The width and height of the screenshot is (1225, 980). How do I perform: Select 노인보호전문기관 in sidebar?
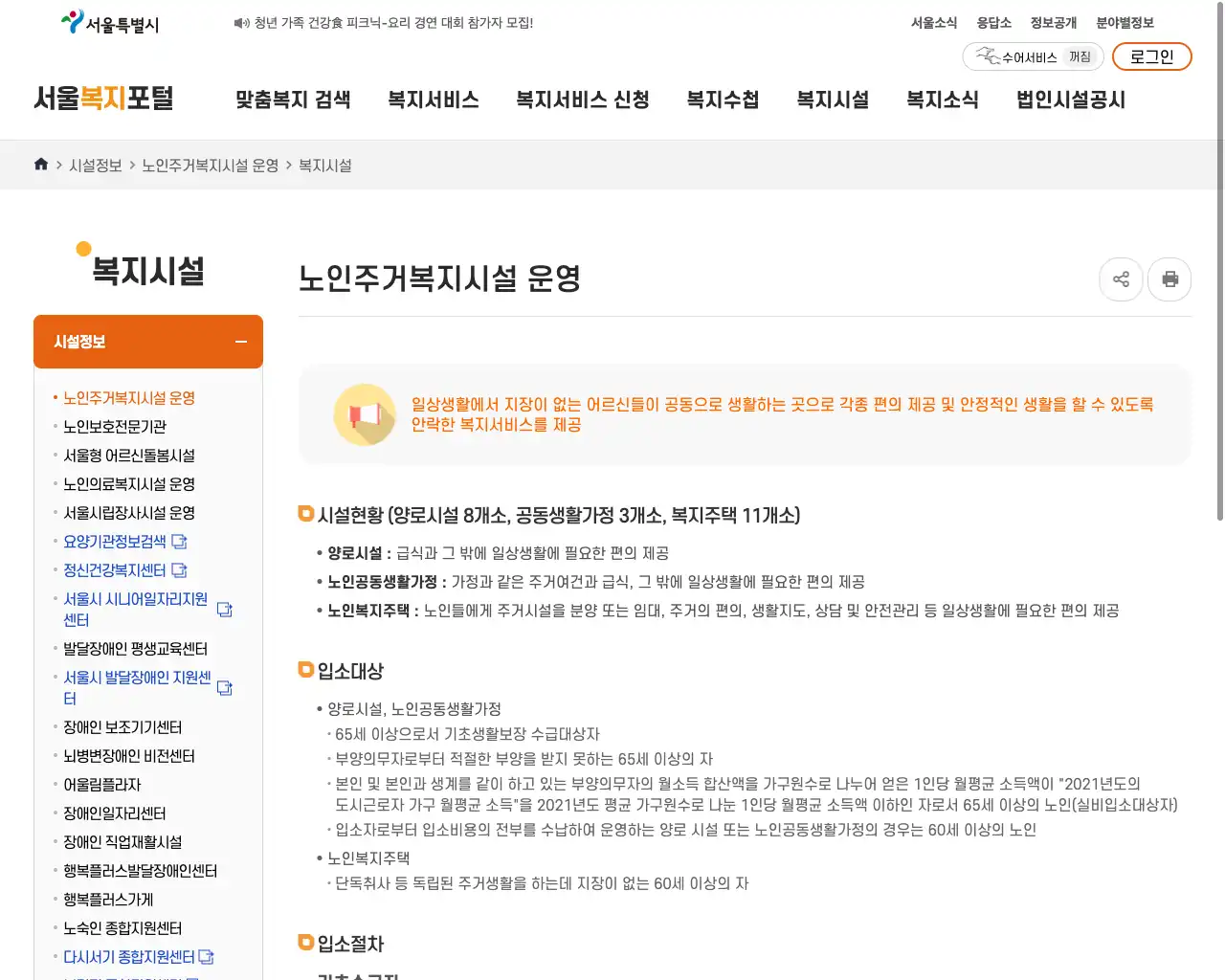pos(115,427)
